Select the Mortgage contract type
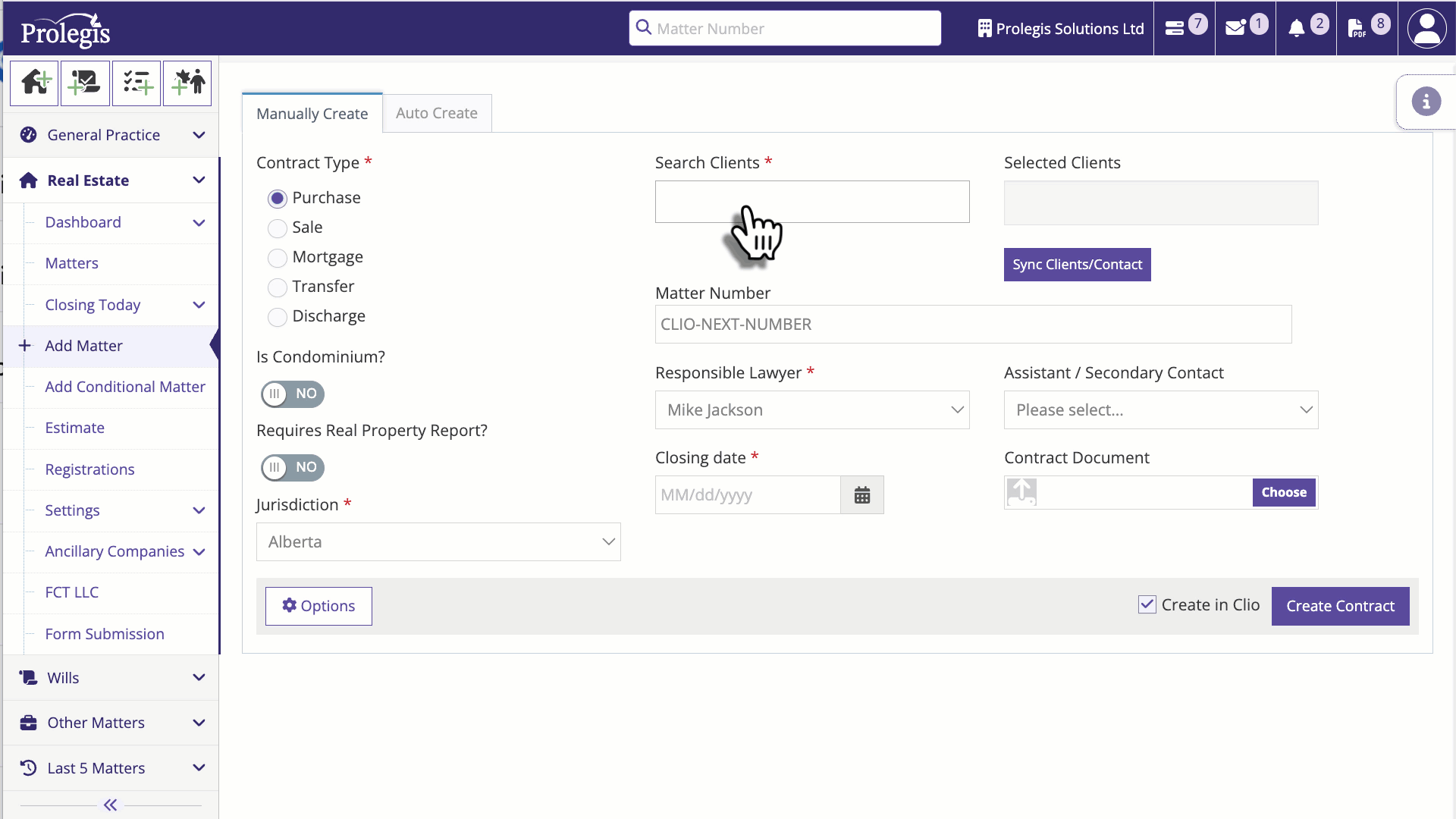The height and width of the screenshot is (819, 1456). (278, 258)
